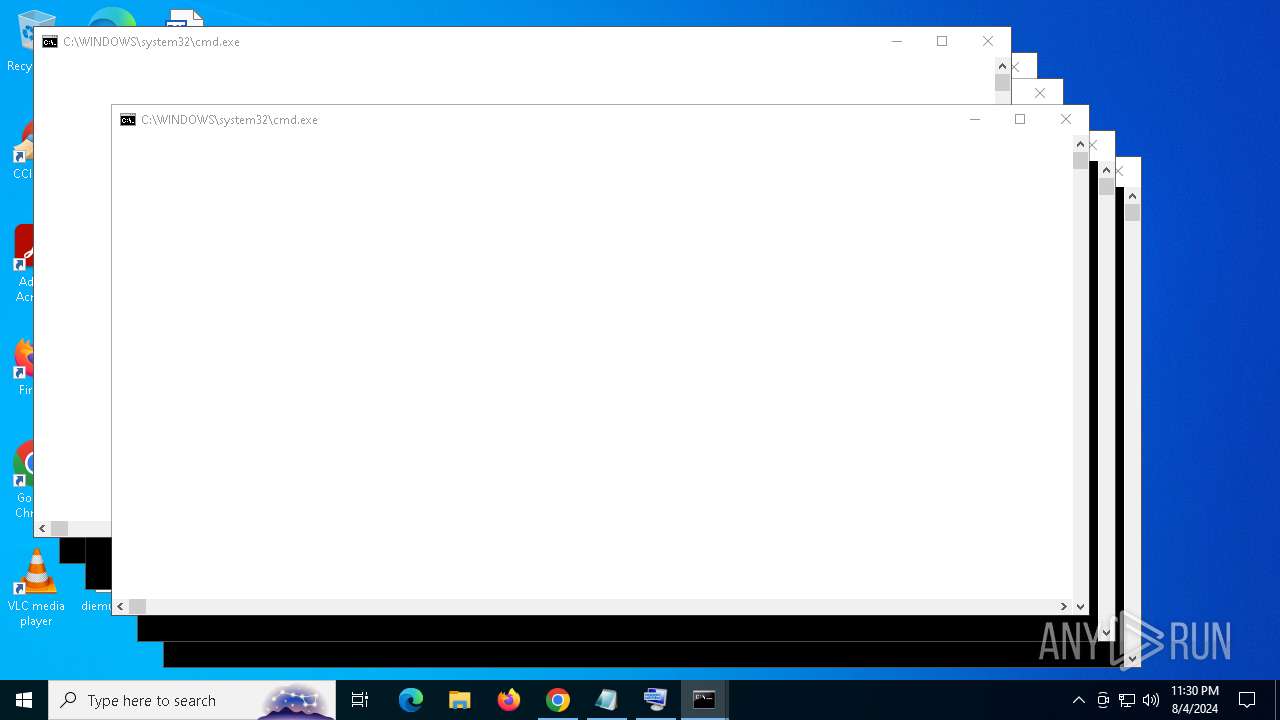Open Task View from the taskbar
1280x720 pixels.
(x=360, y=700)
